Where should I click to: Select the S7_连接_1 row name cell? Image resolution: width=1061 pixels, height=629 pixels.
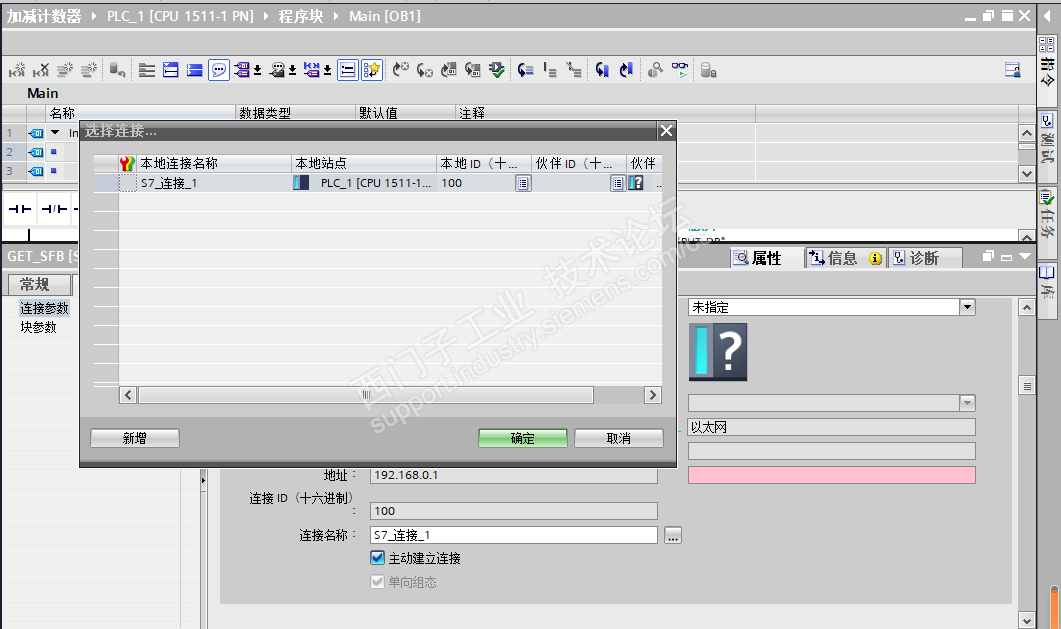pos(215,183)
